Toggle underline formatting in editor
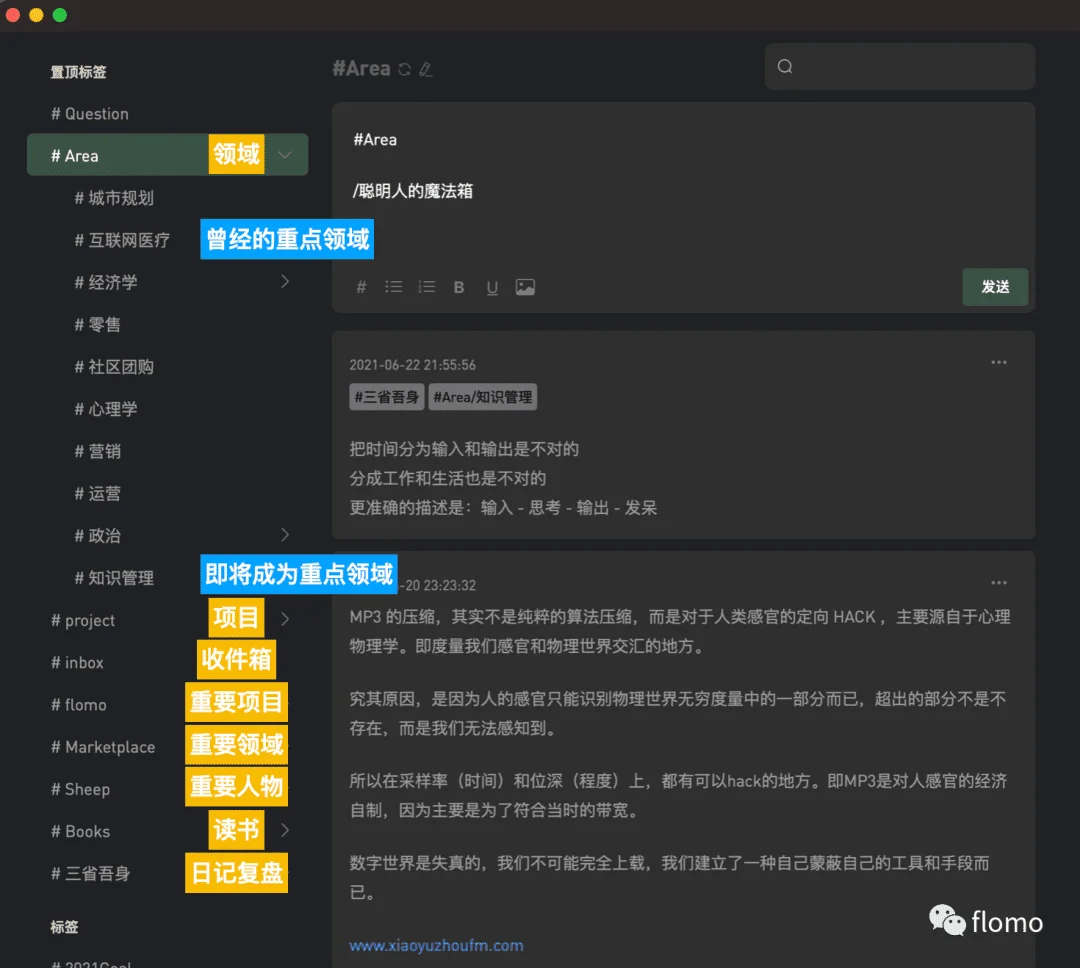The image size is (1080, 968). click(x=492, y=287)
